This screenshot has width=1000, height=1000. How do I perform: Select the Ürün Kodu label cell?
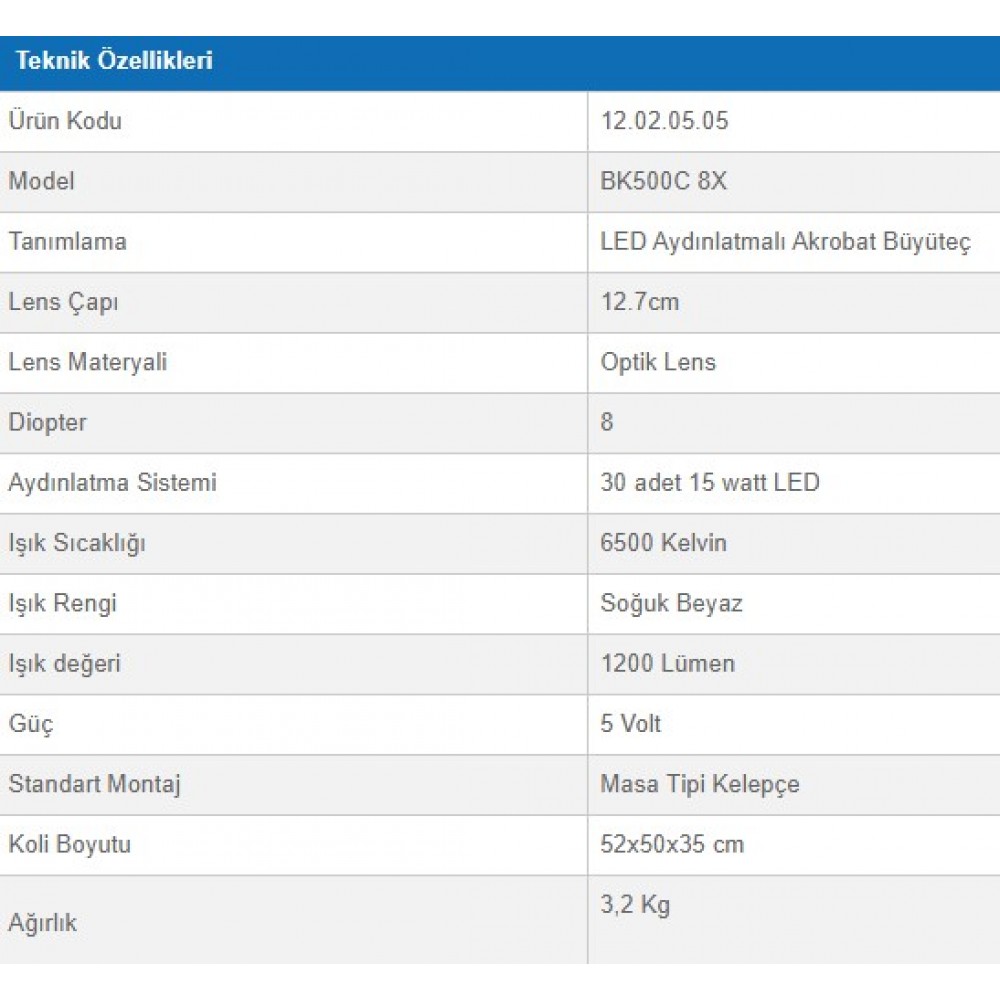(293, 121)
